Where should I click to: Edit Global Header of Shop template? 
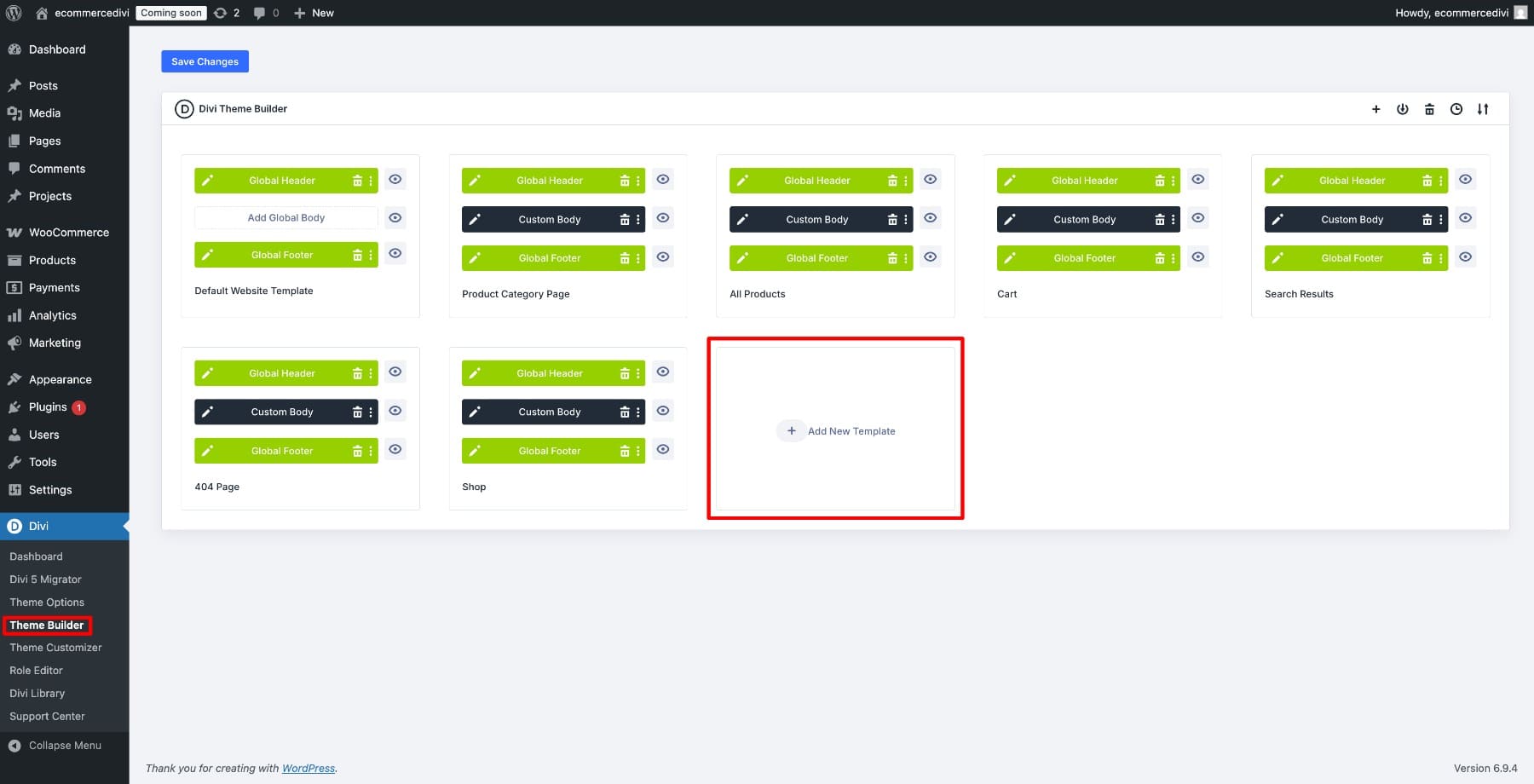tap(475, 373)
